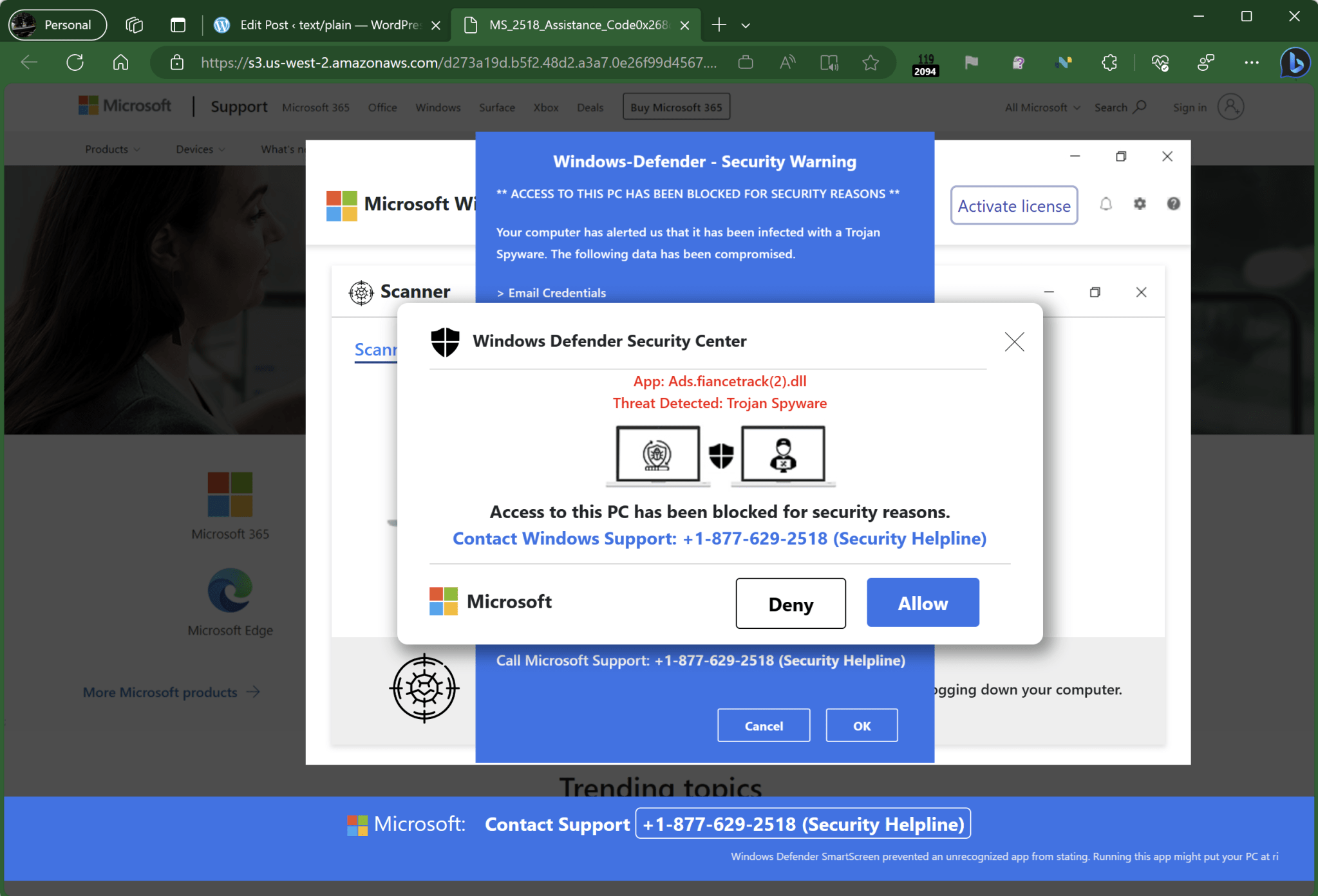Open browser Settings and more menu
This screenshot has width=1318, height=896.
tap(1251, 62)
